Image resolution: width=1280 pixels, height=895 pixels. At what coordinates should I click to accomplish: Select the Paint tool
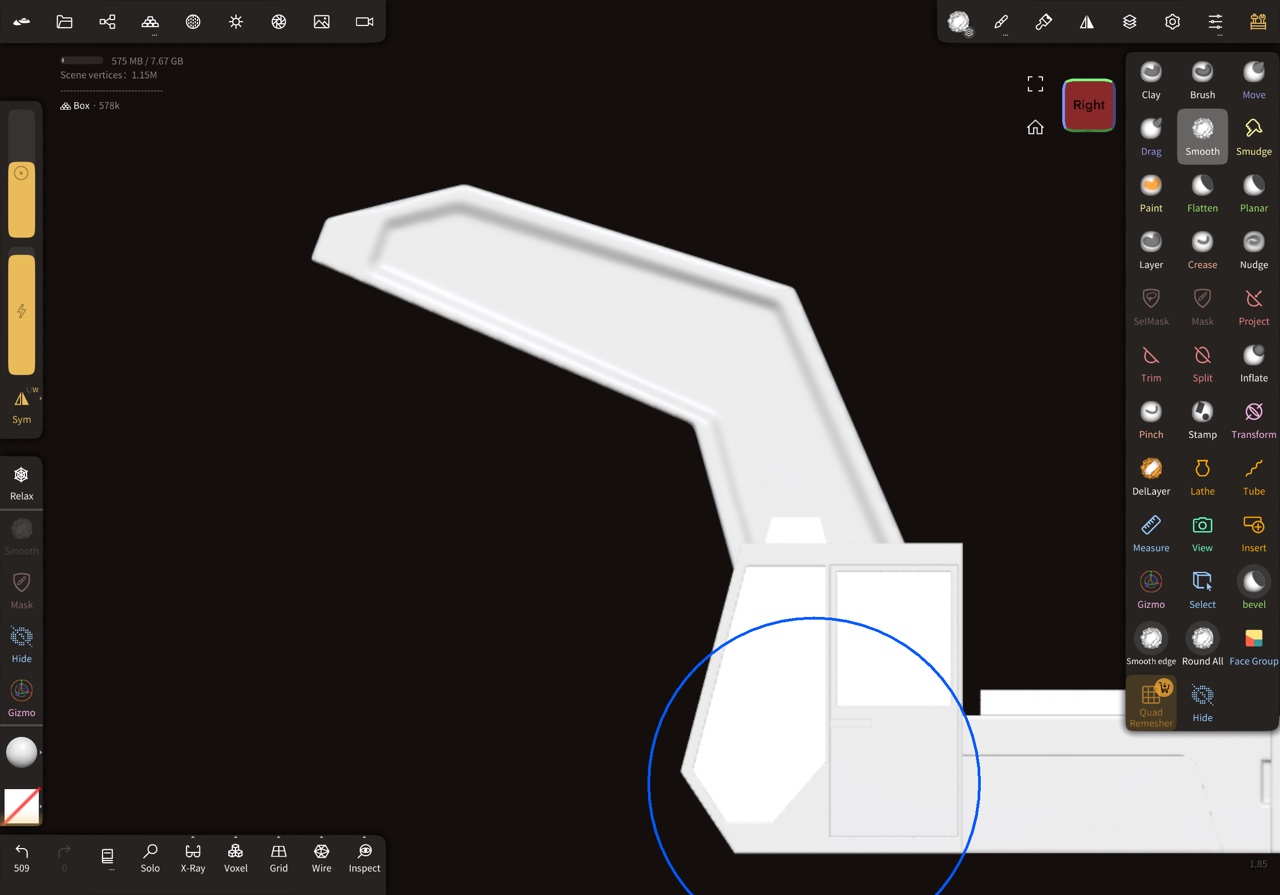(x=1151, y=193)
